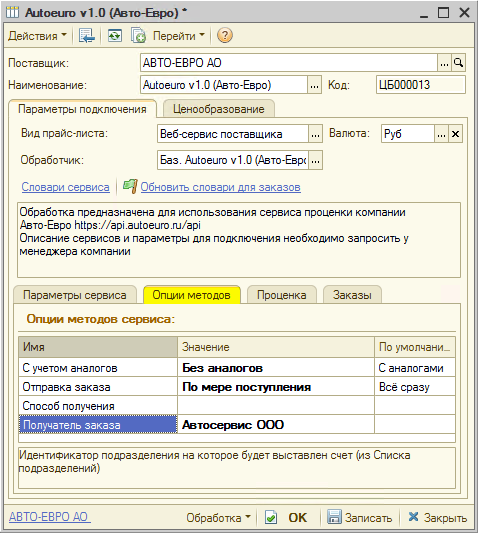Click the Наименование ellipsis button
Viewport: 478px width, 533px height.
[x=314, y=85]
